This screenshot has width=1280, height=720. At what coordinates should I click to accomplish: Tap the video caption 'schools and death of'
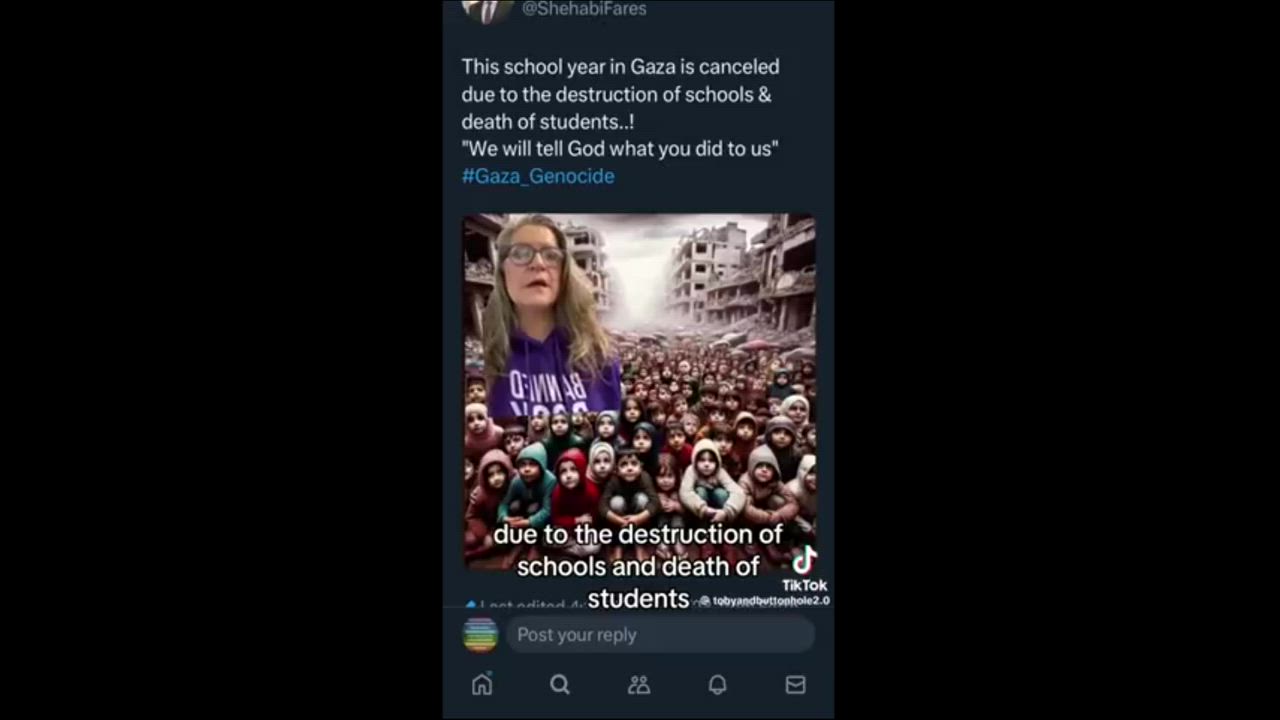click(x=638, y=566)
